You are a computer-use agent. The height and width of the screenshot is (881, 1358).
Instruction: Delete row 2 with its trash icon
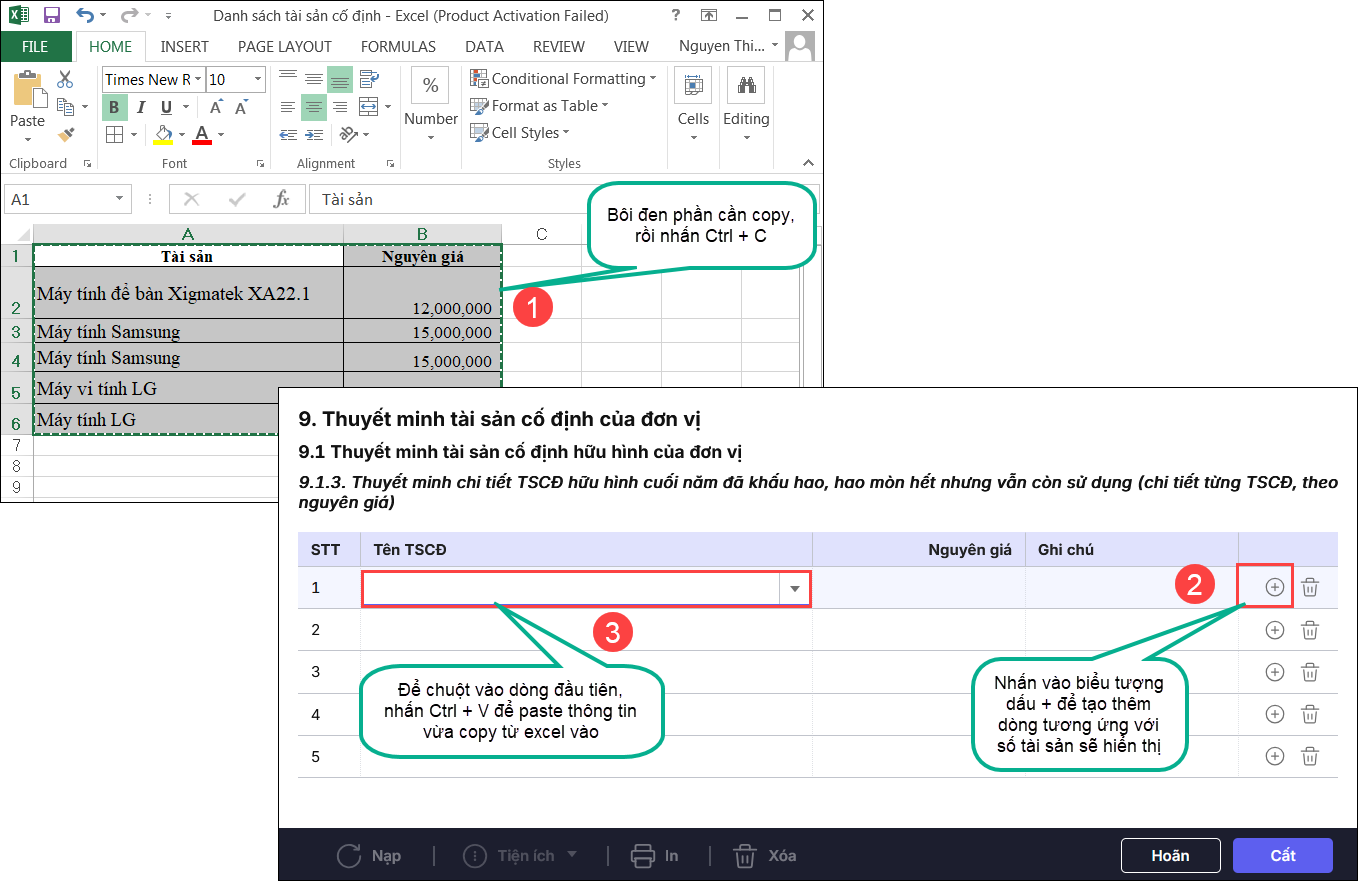(x=1310, y=630)
